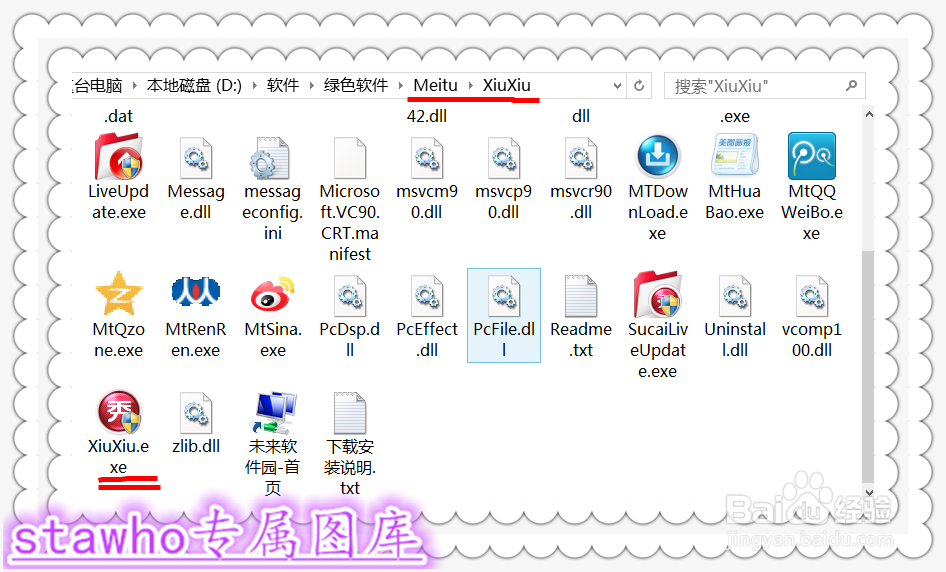Select the zlib.dll file icon
The width and height of the screenshot is (946, 572).
196,413
